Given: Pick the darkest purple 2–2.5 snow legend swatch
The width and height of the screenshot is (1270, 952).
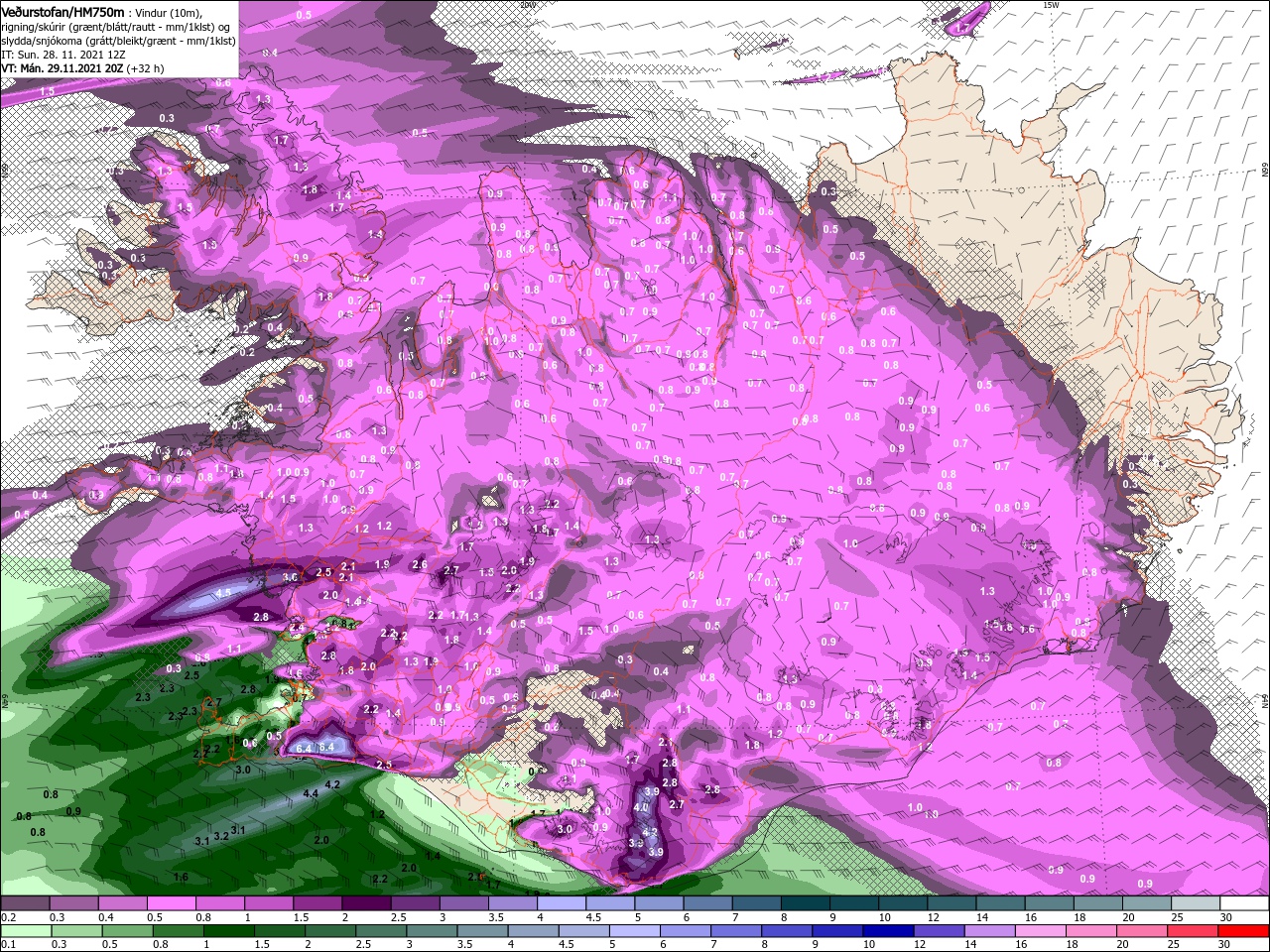Looking at the screenshot, I should 366,903.
